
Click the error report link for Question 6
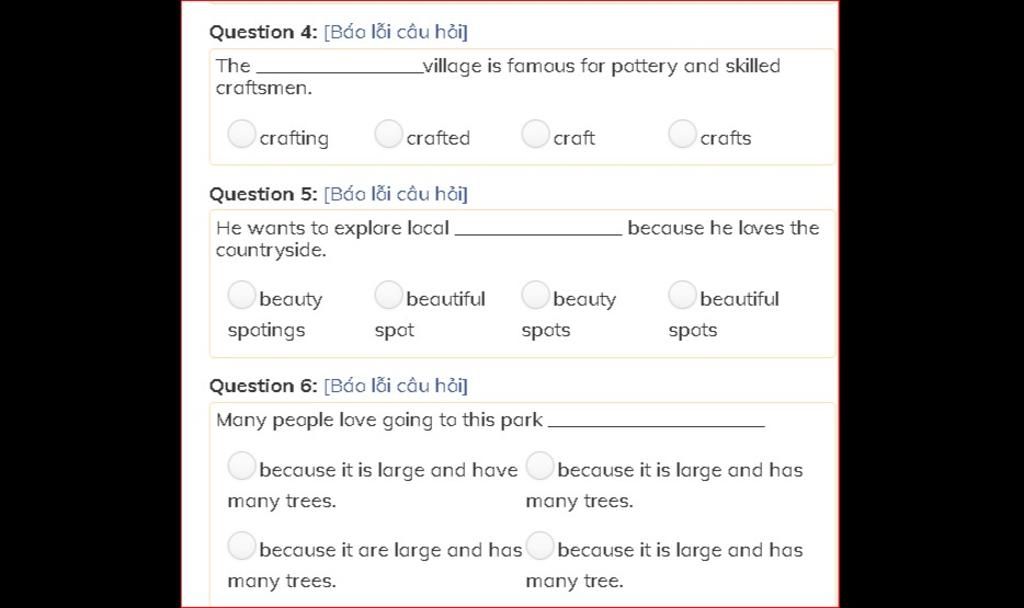coord(396,386)
